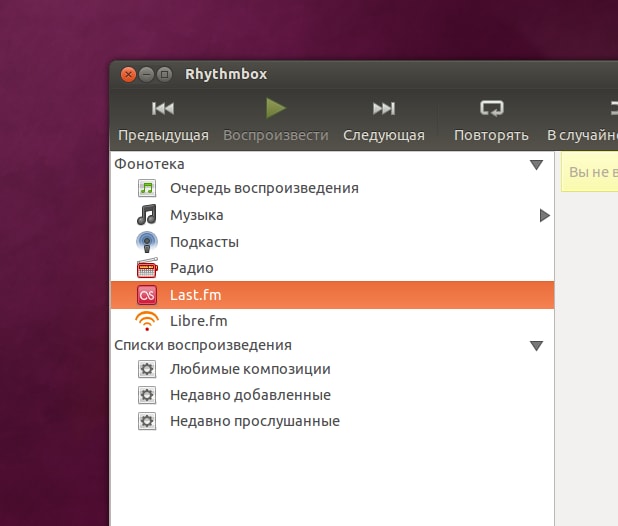Click the Музыка music note icon
This screenshot has width=618, height=526.
tap(147, 215)
